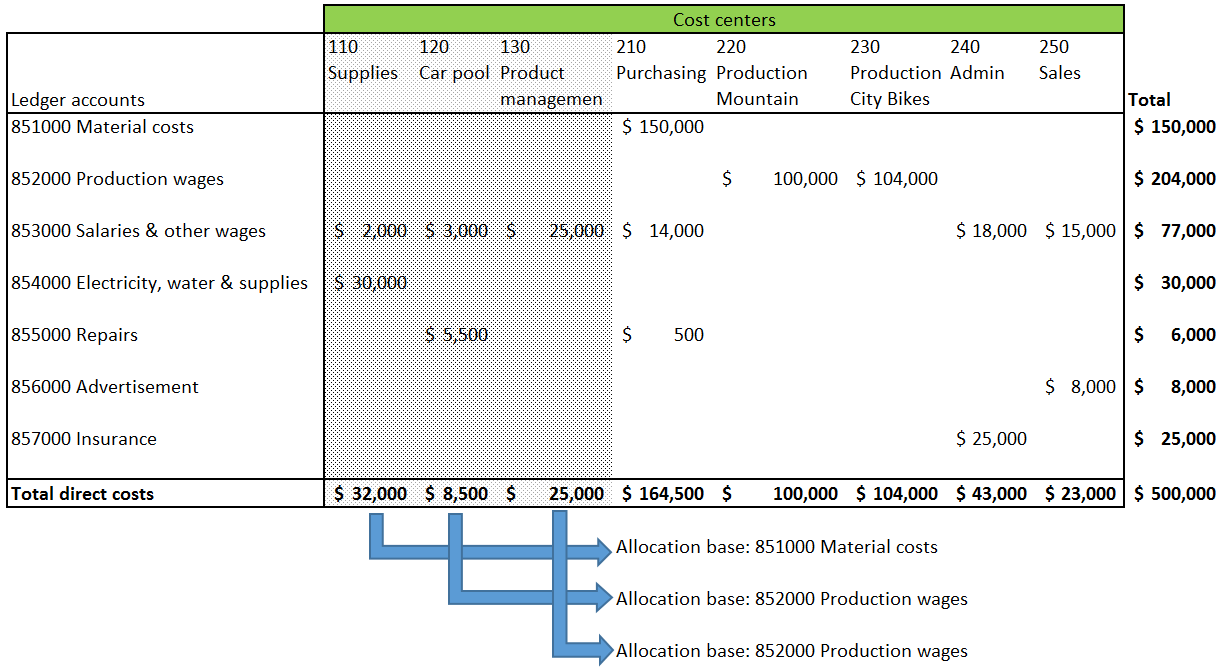Click the Ledger accounts label
Screen dimensions: 1222x671
[78, 99]
